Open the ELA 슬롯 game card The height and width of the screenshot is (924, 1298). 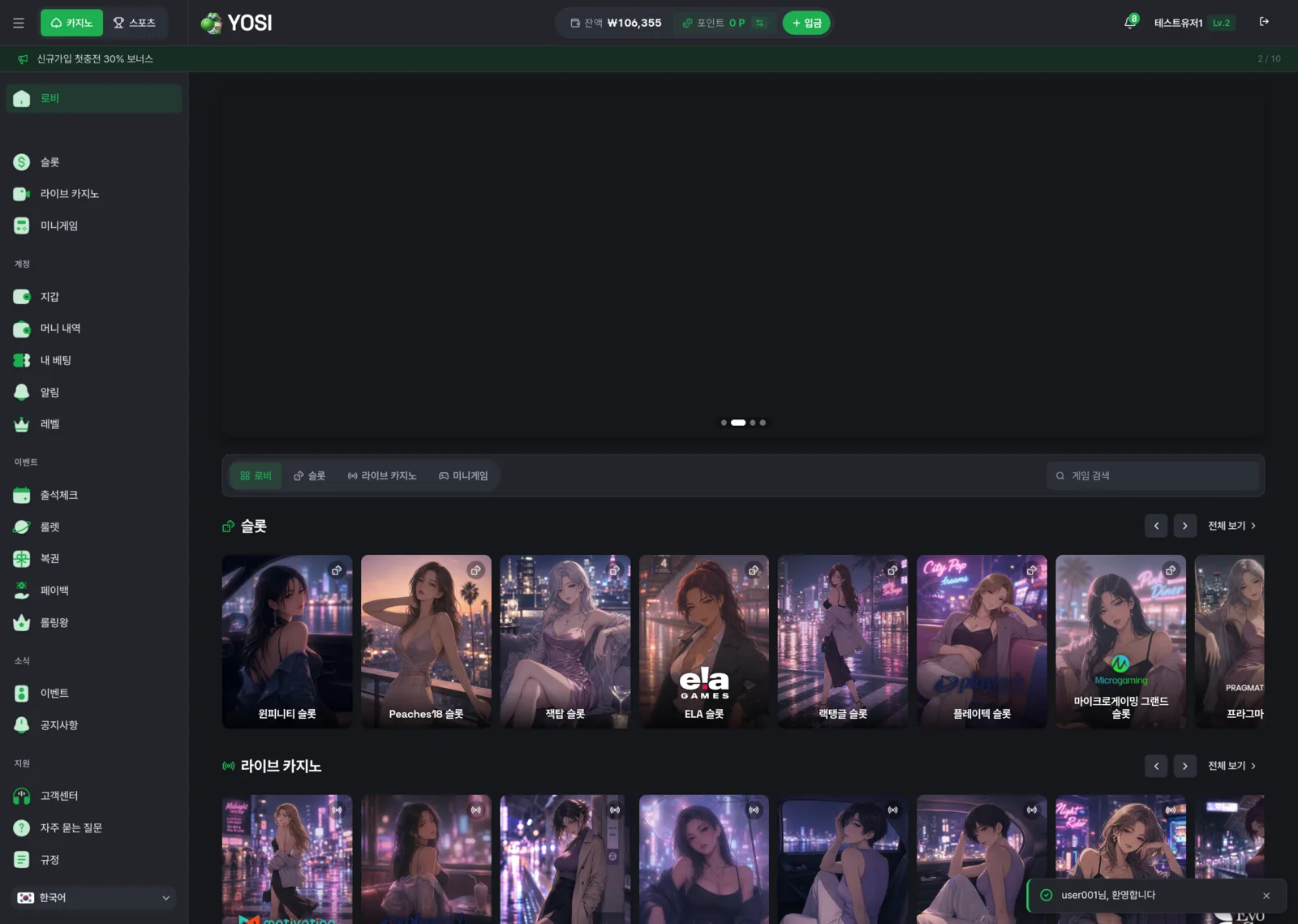click(x=703, y=642)
